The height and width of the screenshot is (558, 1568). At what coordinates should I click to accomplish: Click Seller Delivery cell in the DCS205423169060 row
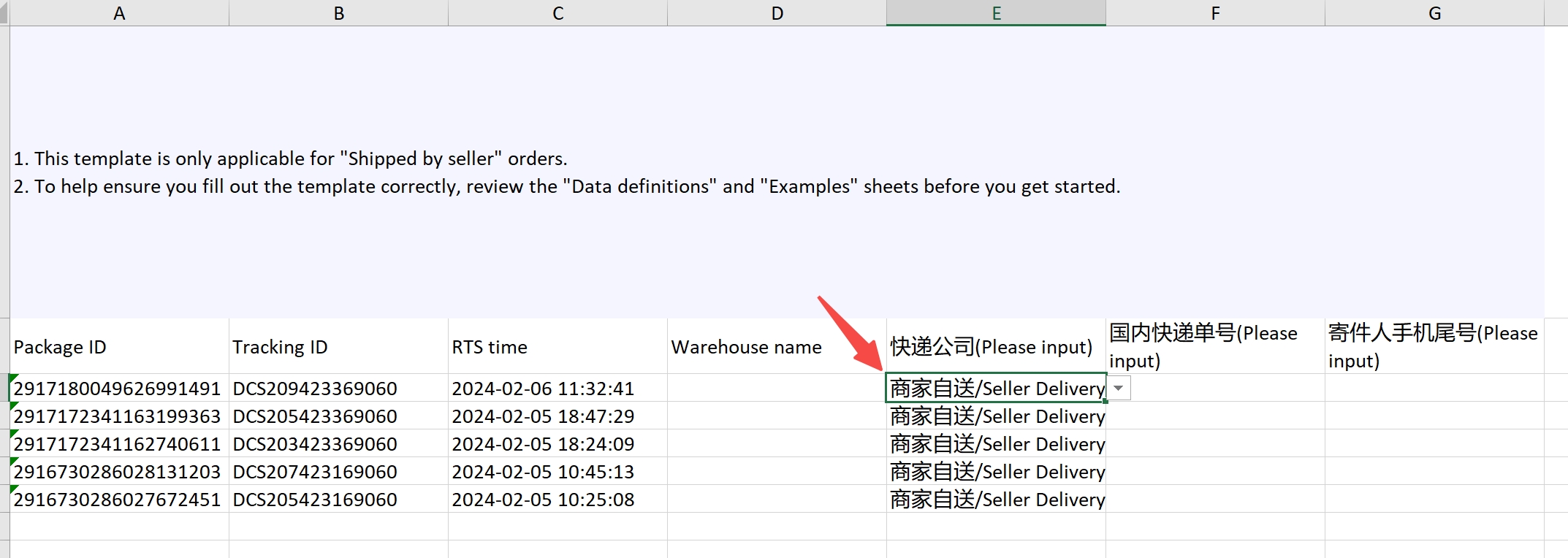[x=996, y=500]
